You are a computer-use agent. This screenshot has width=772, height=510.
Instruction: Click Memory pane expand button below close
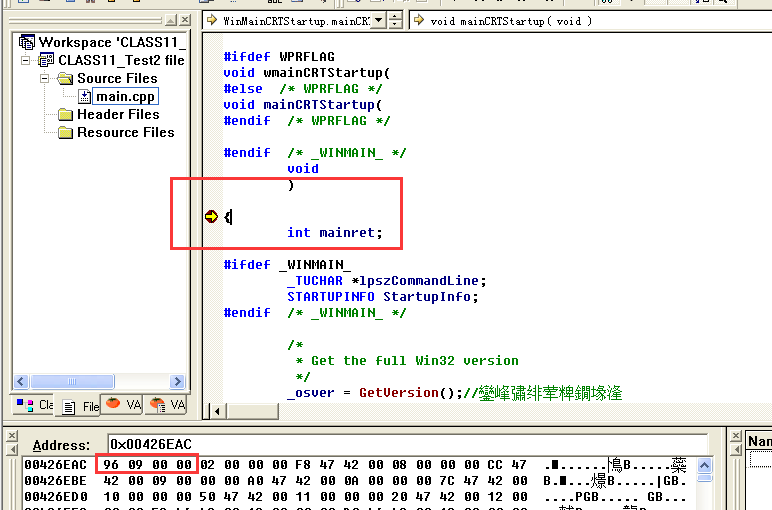(12, 449)
